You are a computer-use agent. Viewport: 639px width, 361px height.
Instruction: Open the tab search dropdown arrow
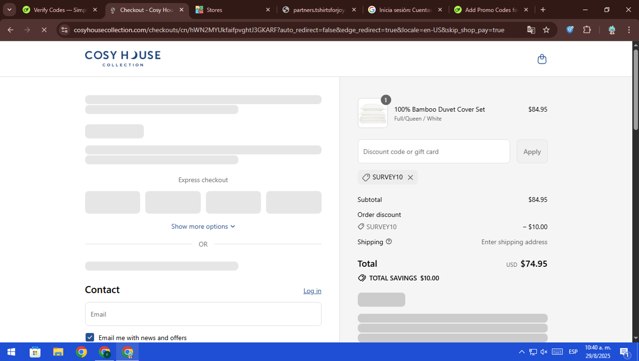click(x=9, y=10)
